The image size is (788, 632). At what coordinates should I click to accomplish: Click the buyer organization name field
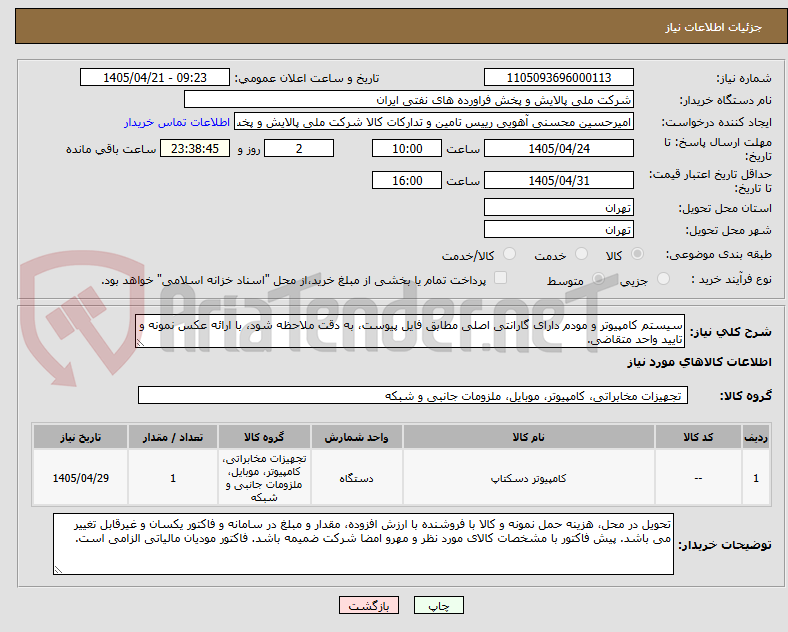click(x=409, y=99)
